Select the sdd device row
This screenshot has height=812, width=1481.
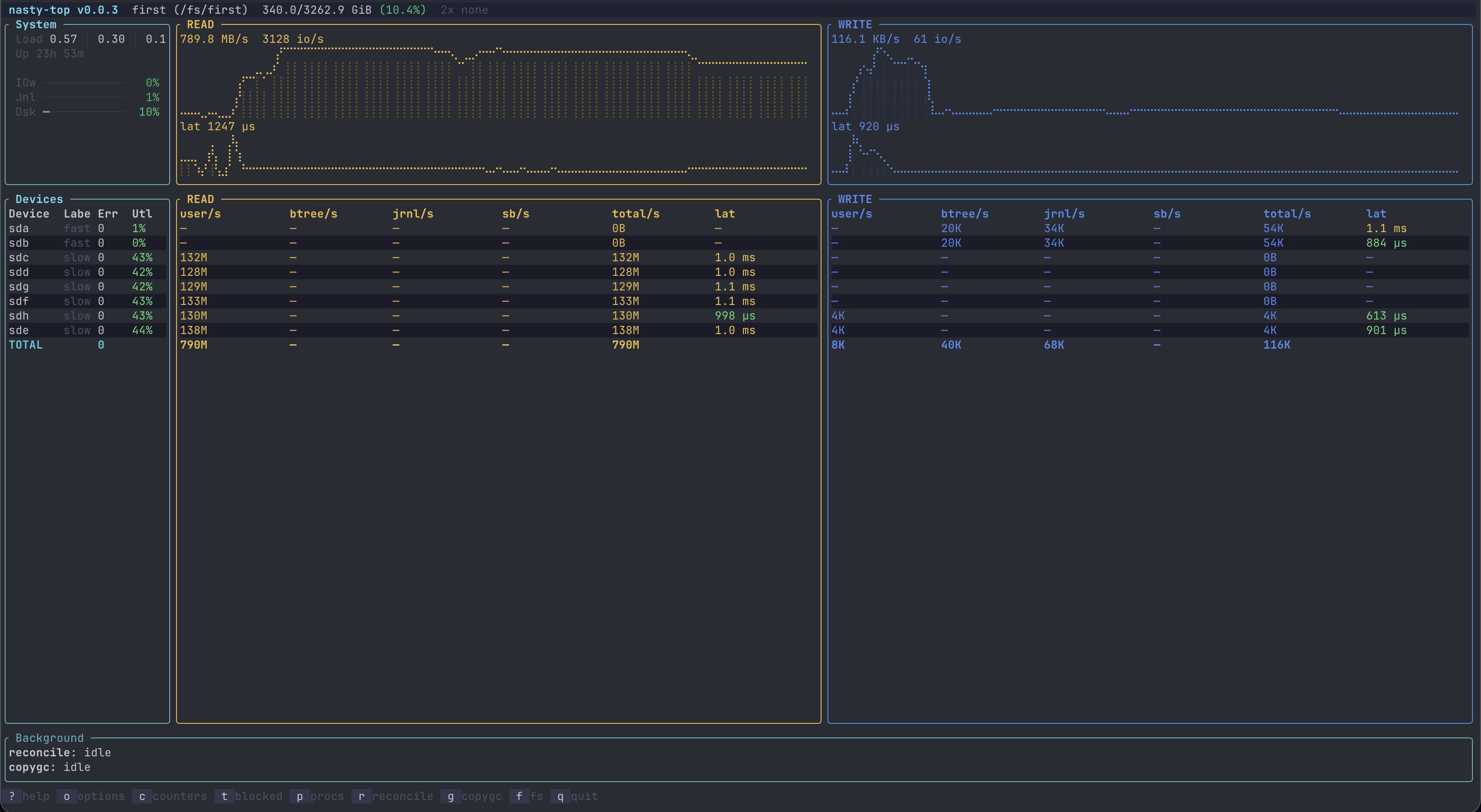[x=87, y=272]
